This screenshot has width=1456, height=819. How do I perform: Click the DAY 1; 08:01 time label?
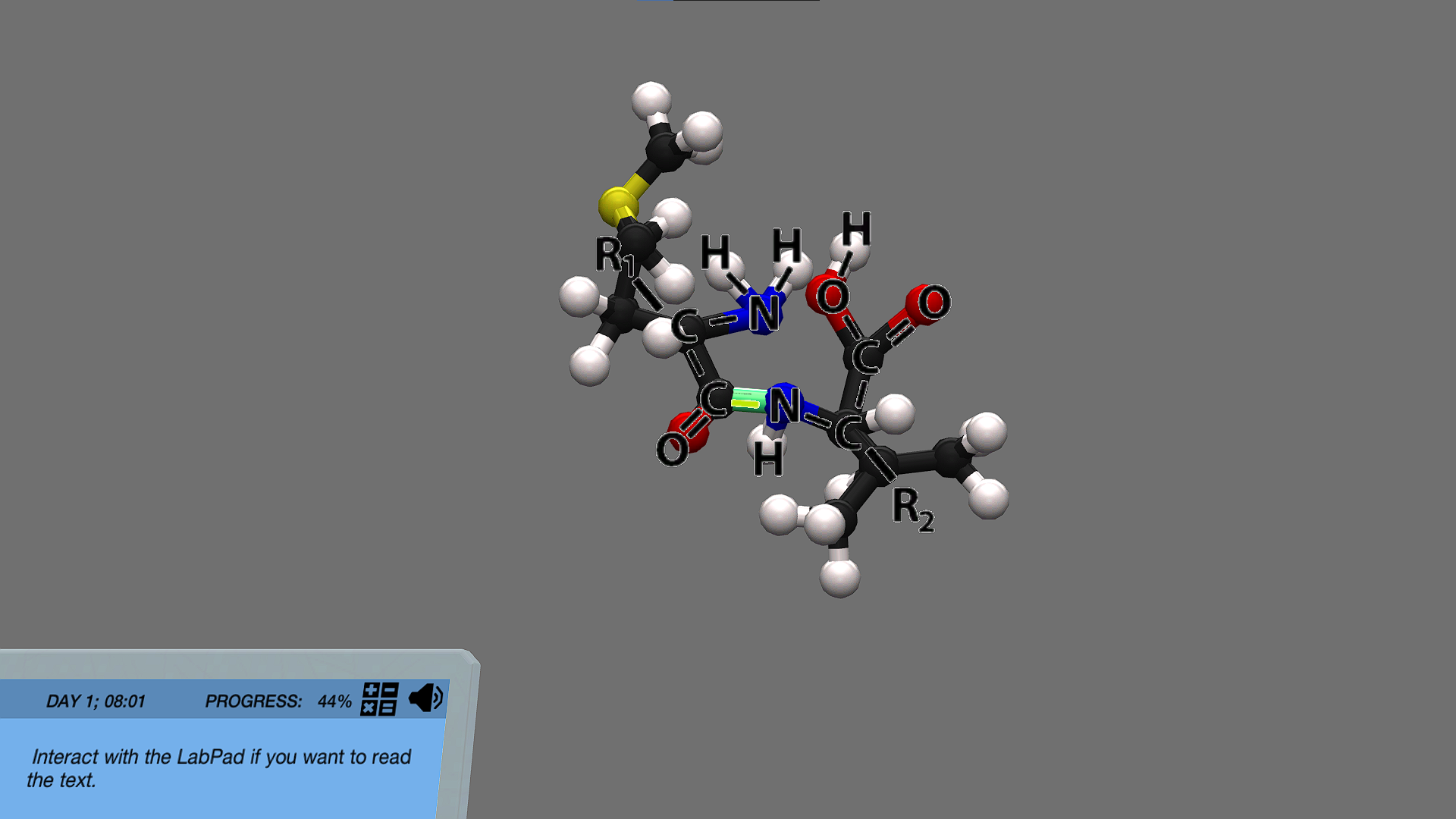pyautogui.click(x=96, y=701)
